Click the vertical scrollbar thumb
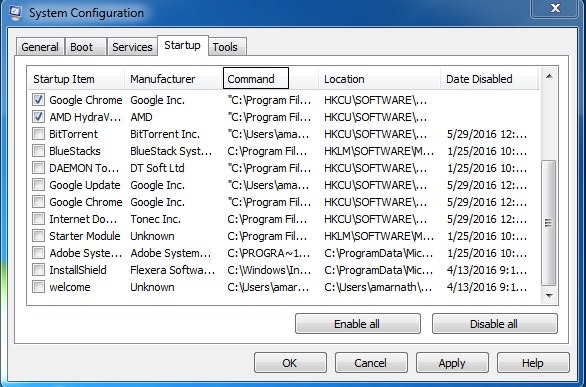Screen dimensions: 586x387 548,223
